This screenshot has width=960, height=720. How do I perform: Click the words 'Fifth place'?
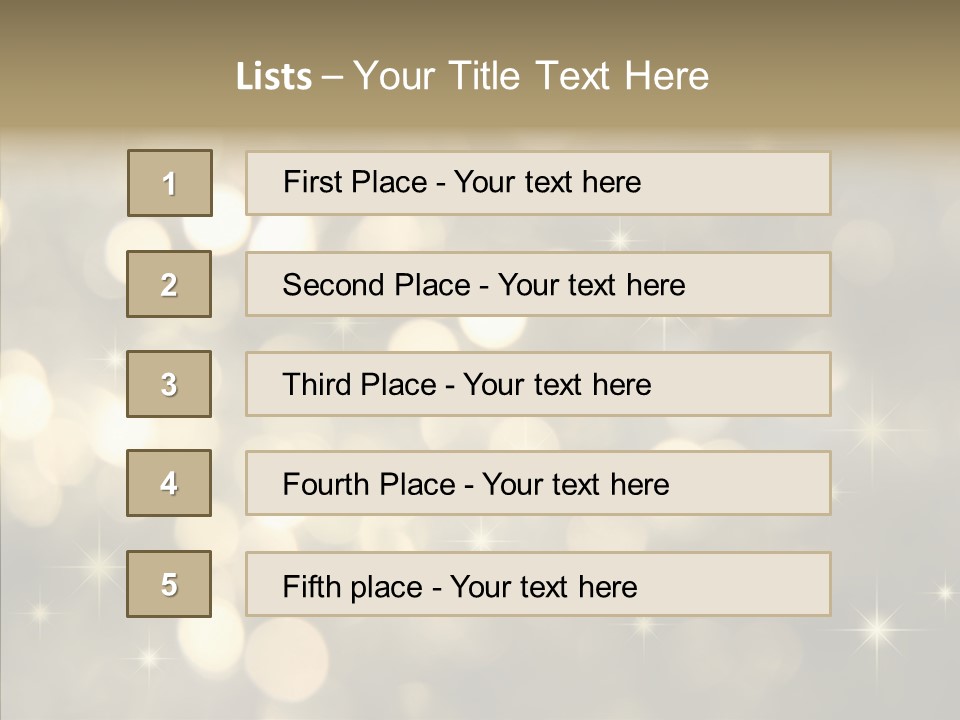[x=352, y=587]
